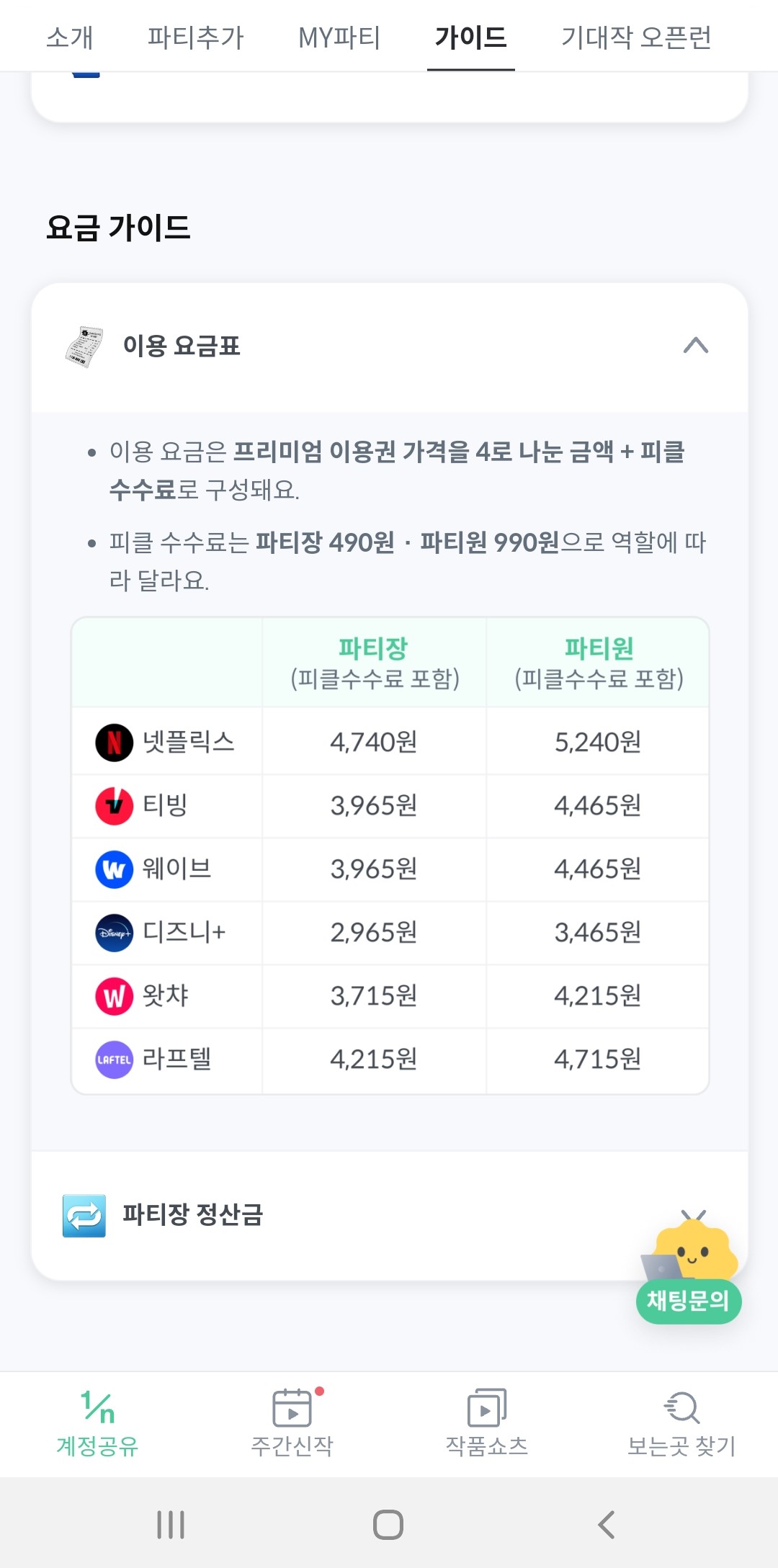This screenshot has height=1568, width=778.
Task: Open 보는곳 찾기 search feature
Action: [681, 1423]
